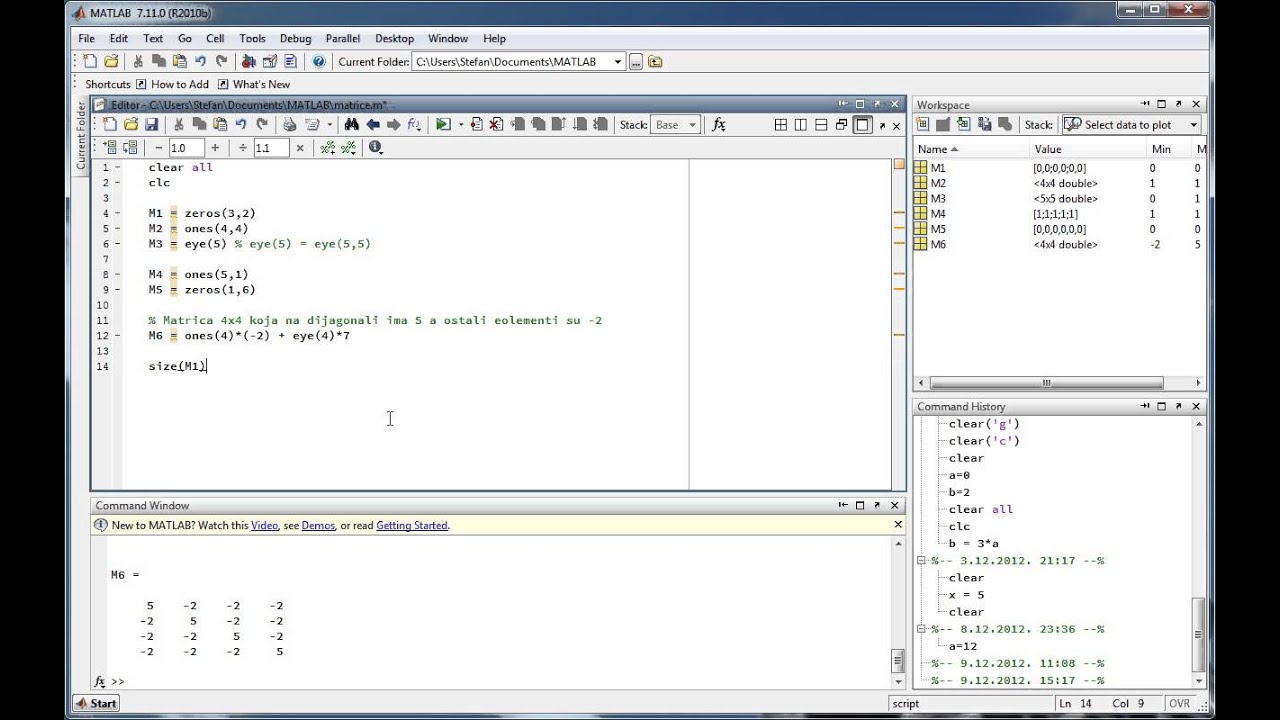Toggle breakpoint on line 4
The image size is (1280, 720).
point(117,213)
